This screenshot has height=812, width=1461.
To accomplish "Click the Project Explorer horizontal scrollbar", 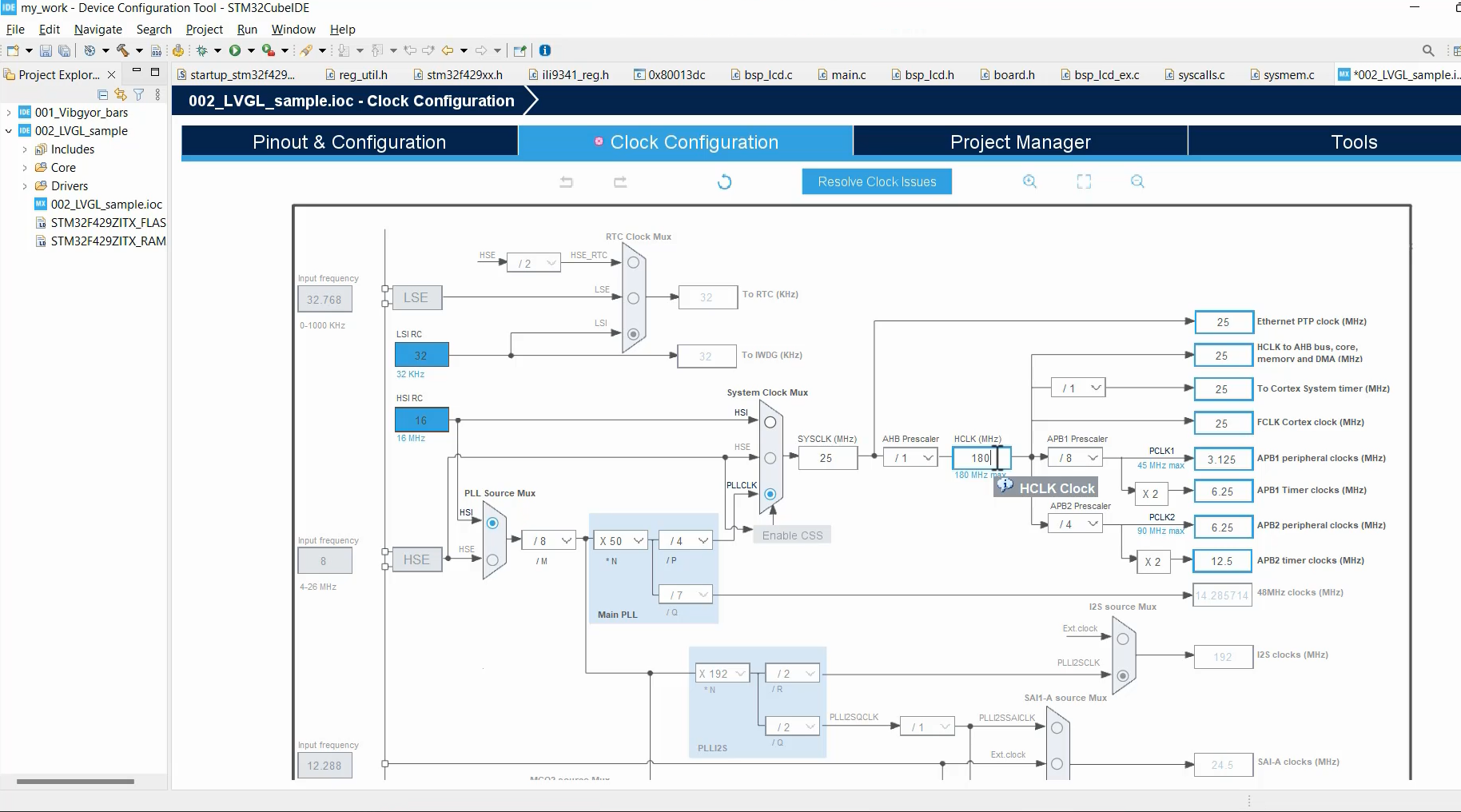I will [x=76, y=782].
